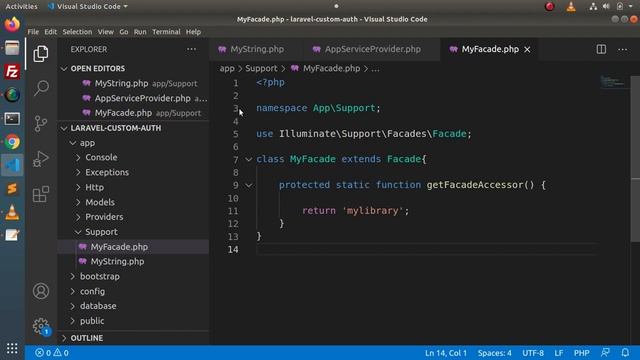This screenshot has width=640, height=360.
Task: Open the Selection menu
Action: tap(77, 32)
